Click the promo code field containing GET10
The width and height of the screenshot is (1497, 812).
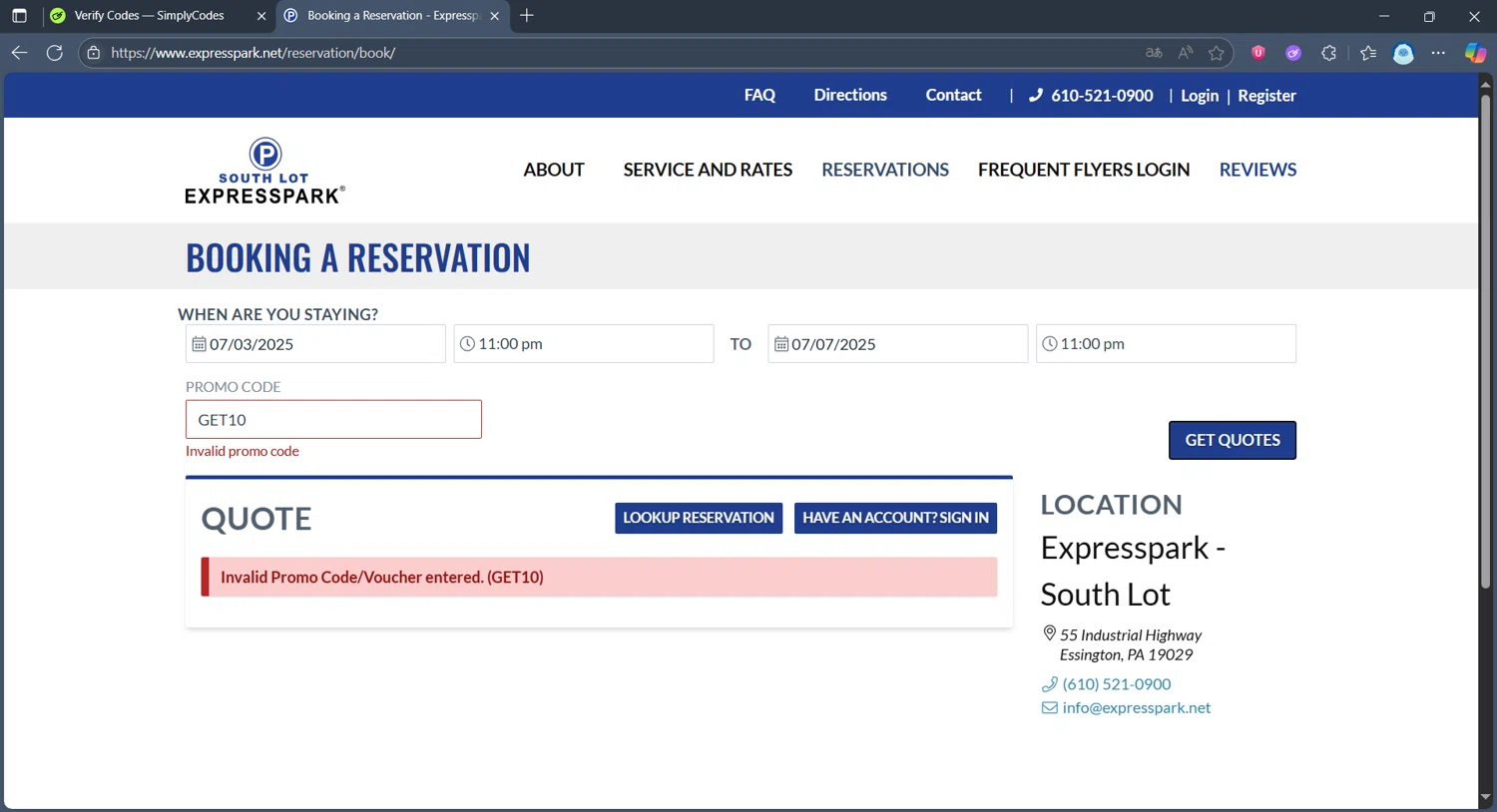[x=333, y=420]
